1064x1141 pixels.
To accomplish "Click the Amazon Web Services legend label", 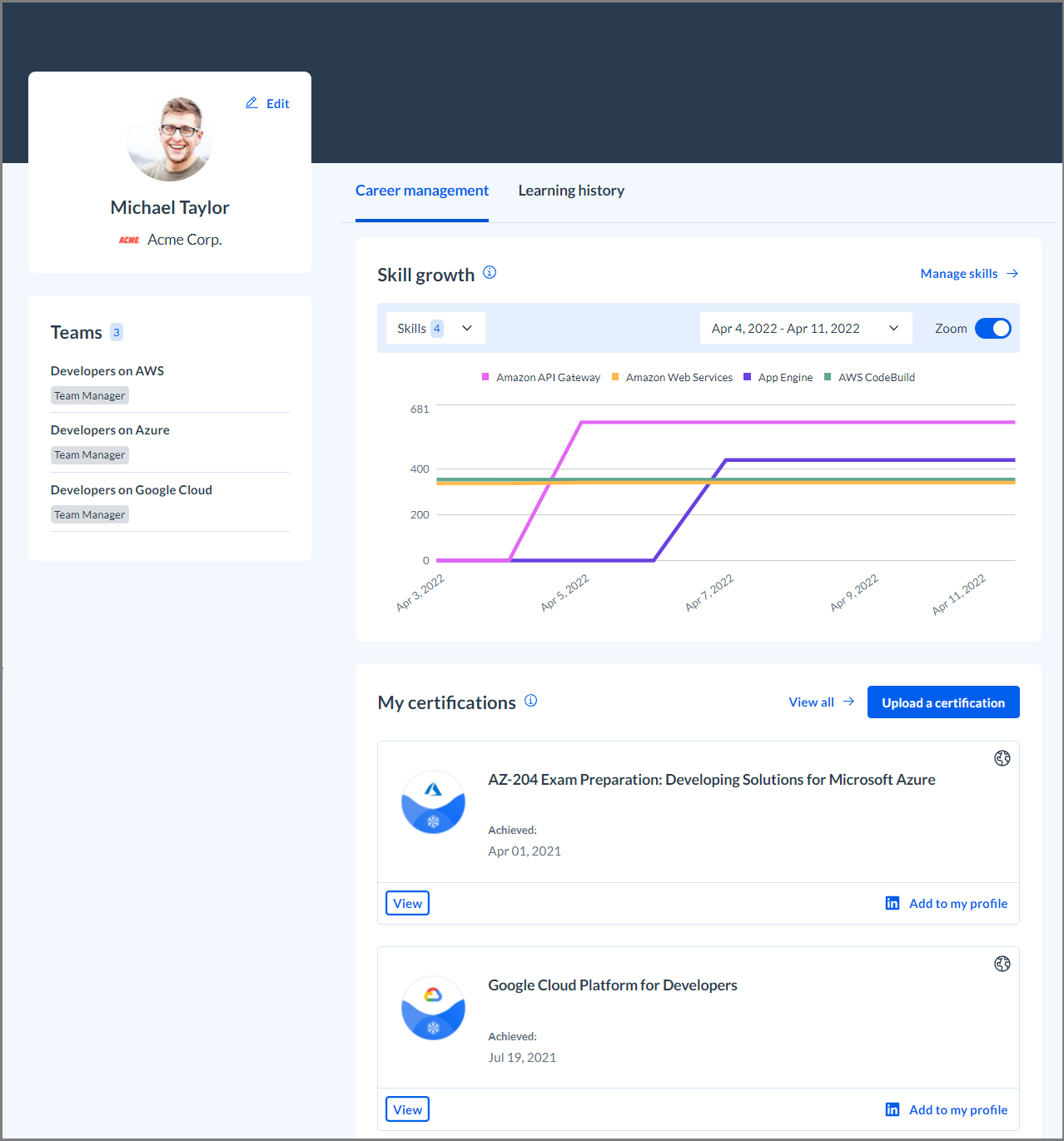I will click(x=679, y=377).
